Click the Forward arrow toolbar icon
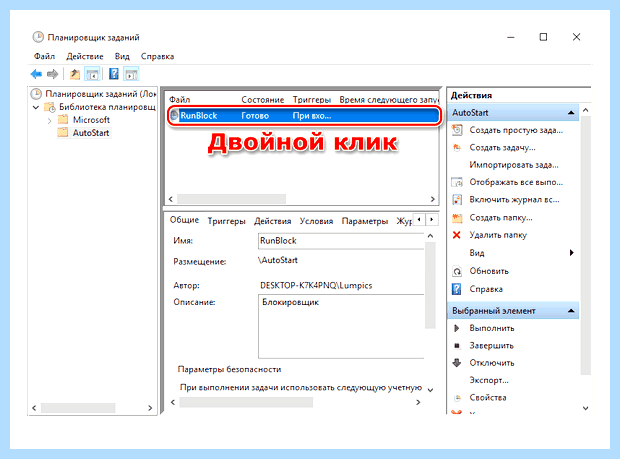The height and width of the screenshot is (459, 620). coord(52,74)
